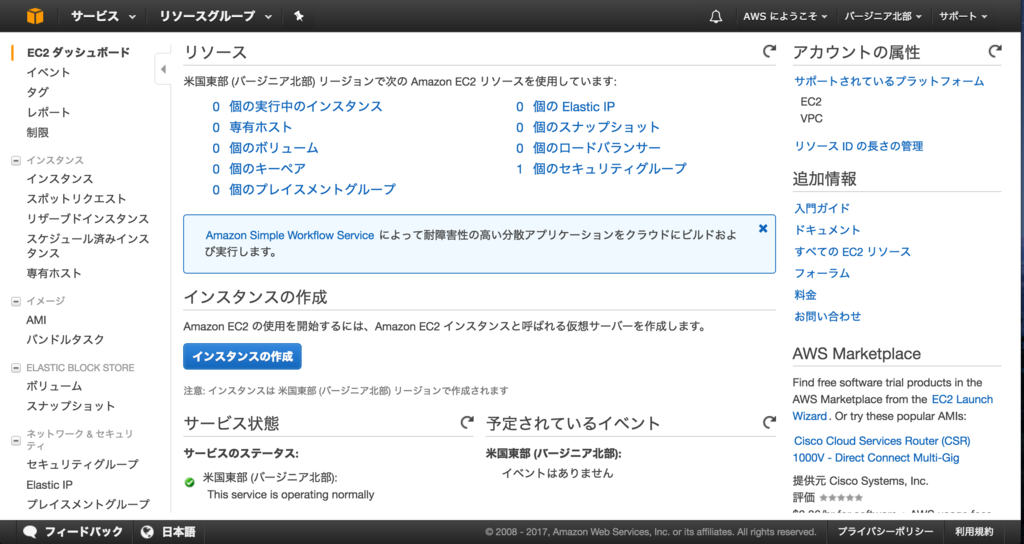
Task: Open リザーブドインスタンス in the sidebar
Action: click(x=88, y=219)
